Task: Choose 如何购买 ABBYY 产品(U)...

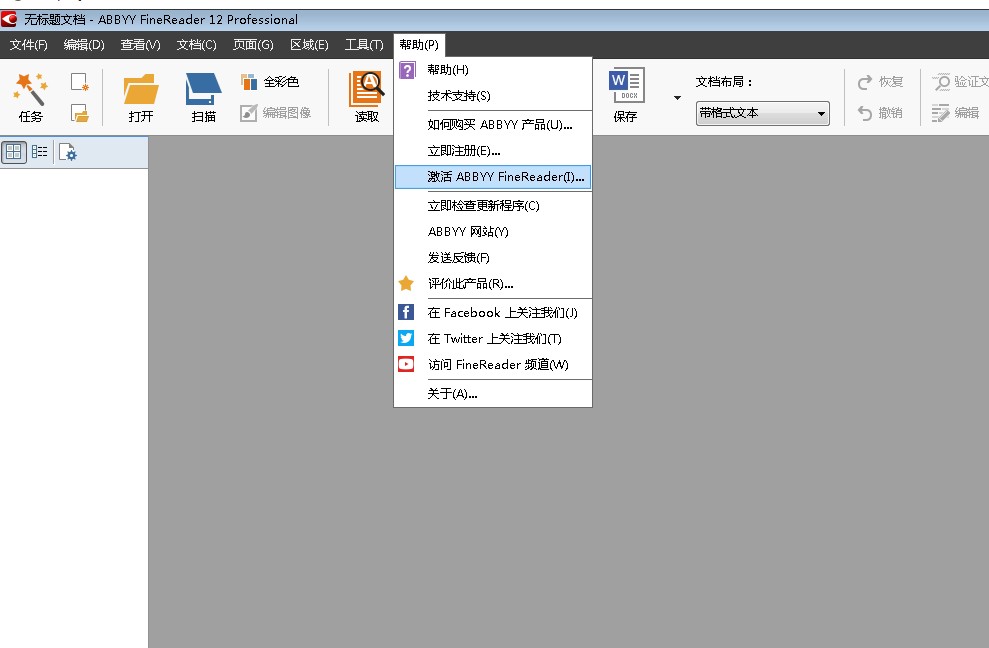Action: pyautogui.click(x=493, y=125)
